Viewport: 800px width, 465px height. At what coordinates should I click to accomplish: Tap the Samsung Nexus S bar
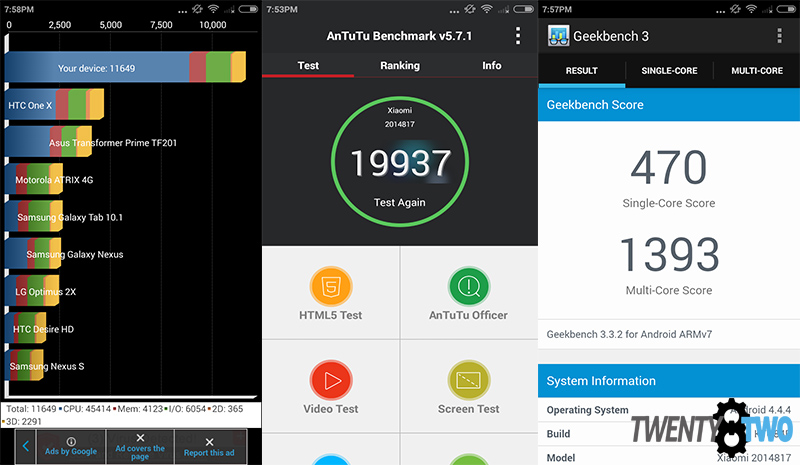point(24,365)
